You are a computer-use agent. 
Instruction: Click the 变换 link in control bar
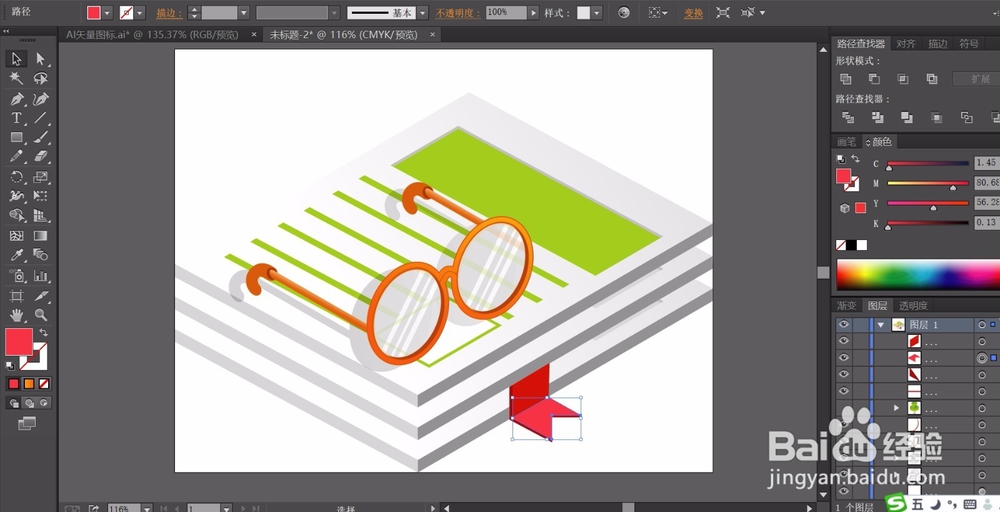coord(693,13)
